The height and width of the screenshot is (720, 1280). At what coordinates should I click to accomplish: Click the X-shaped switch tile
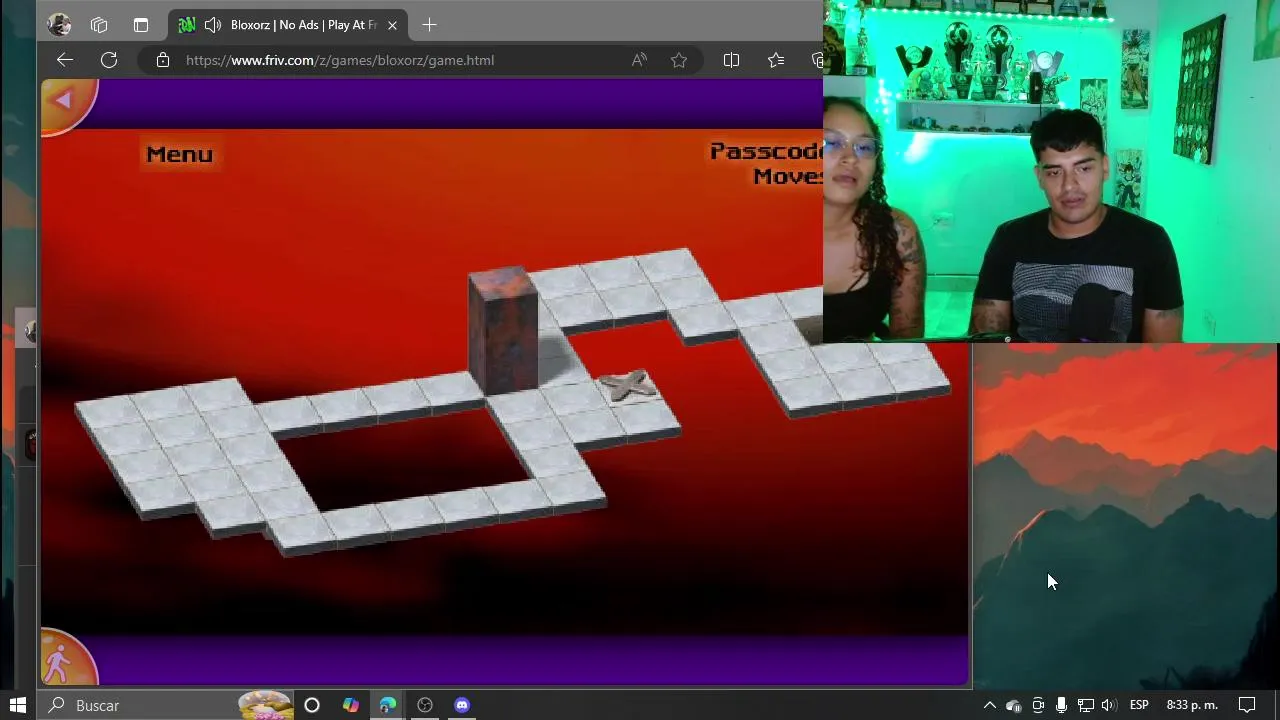628,385
